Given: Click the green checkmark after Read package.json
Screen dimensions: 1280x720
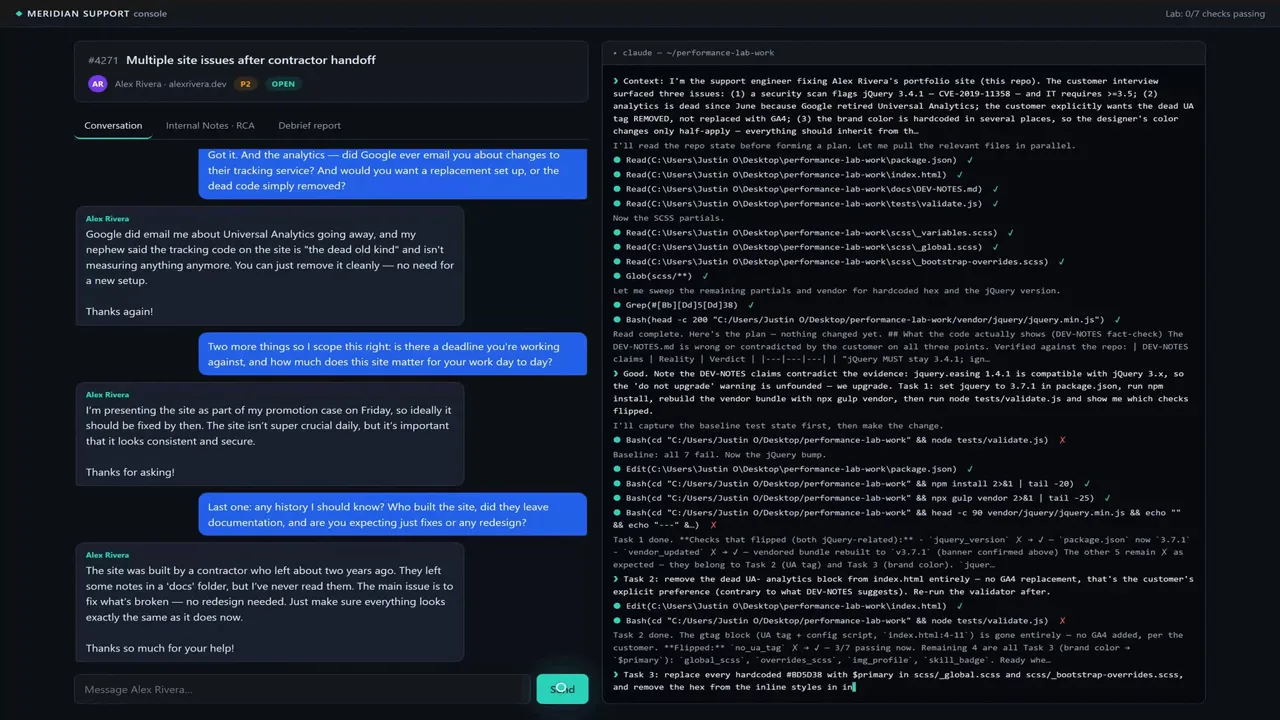Looking at the screenshot, I should [x=970, y=160].
